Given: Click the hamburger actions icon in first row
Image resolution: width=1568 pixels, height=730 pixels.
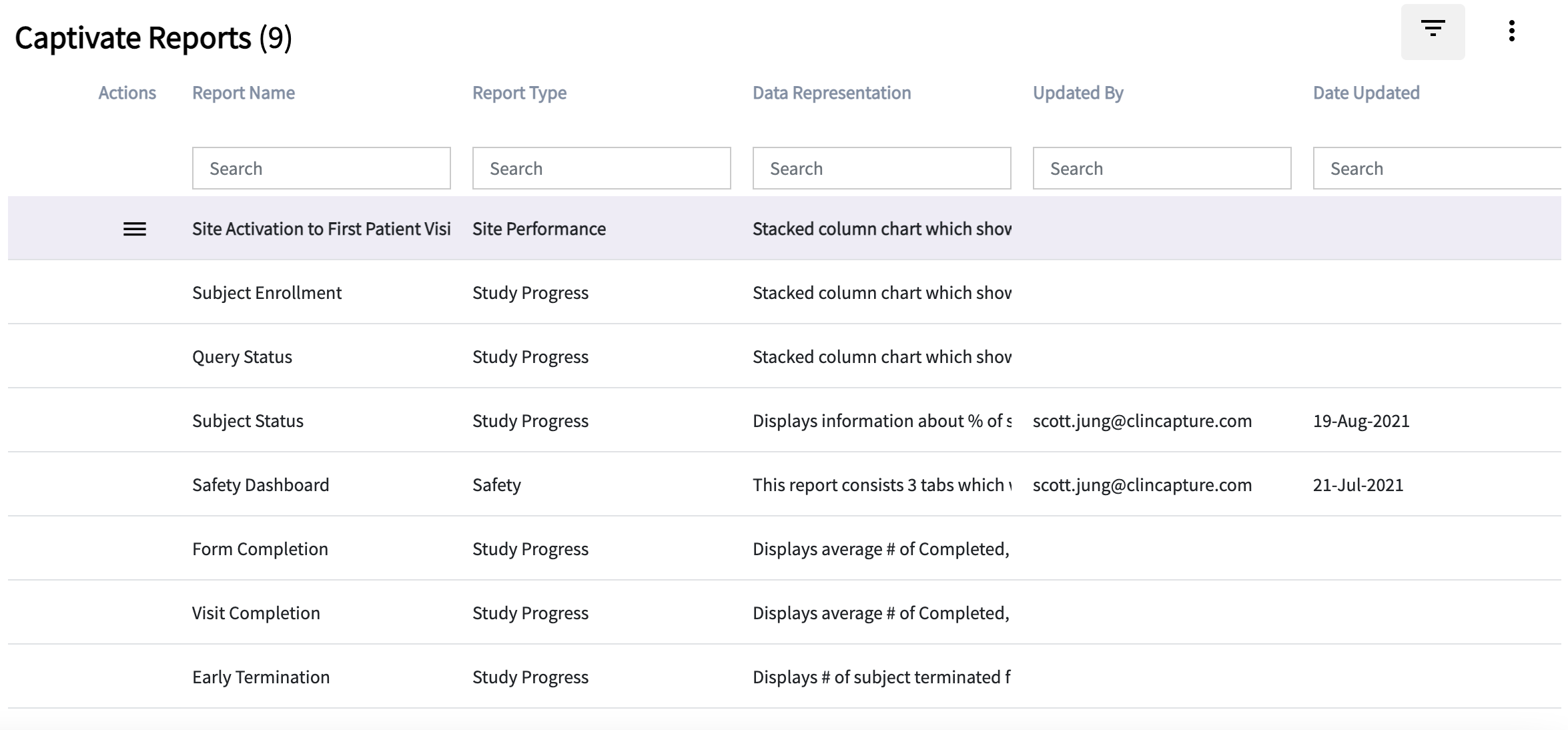Looking at the screenshot, I should [135, 229].
